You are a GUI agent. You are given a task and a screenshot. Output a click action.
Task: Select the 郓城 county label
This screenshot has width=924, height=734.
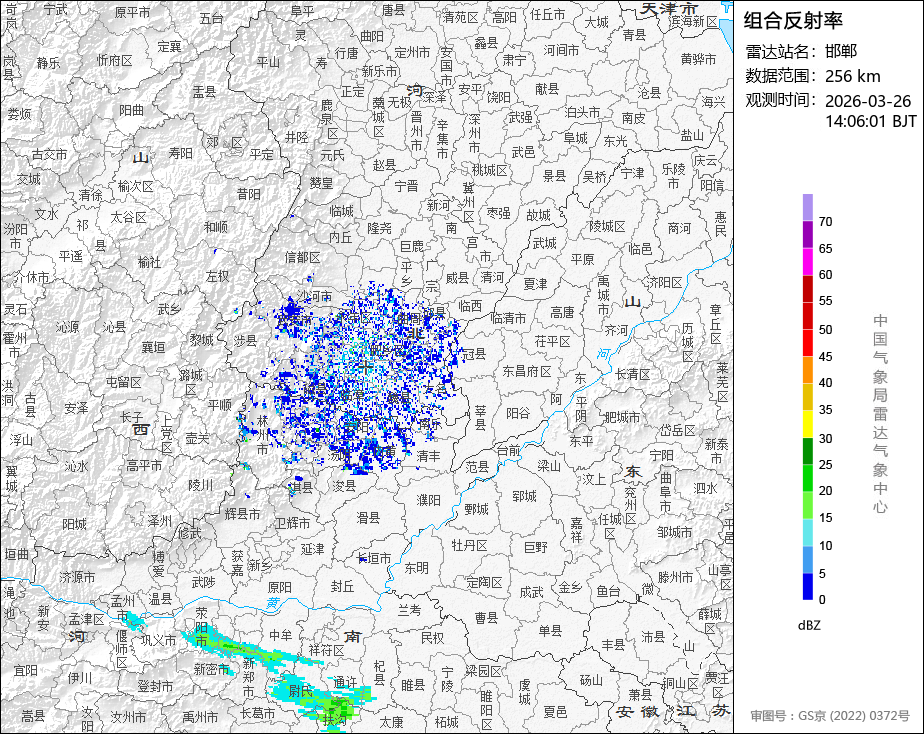click(524, 496)
